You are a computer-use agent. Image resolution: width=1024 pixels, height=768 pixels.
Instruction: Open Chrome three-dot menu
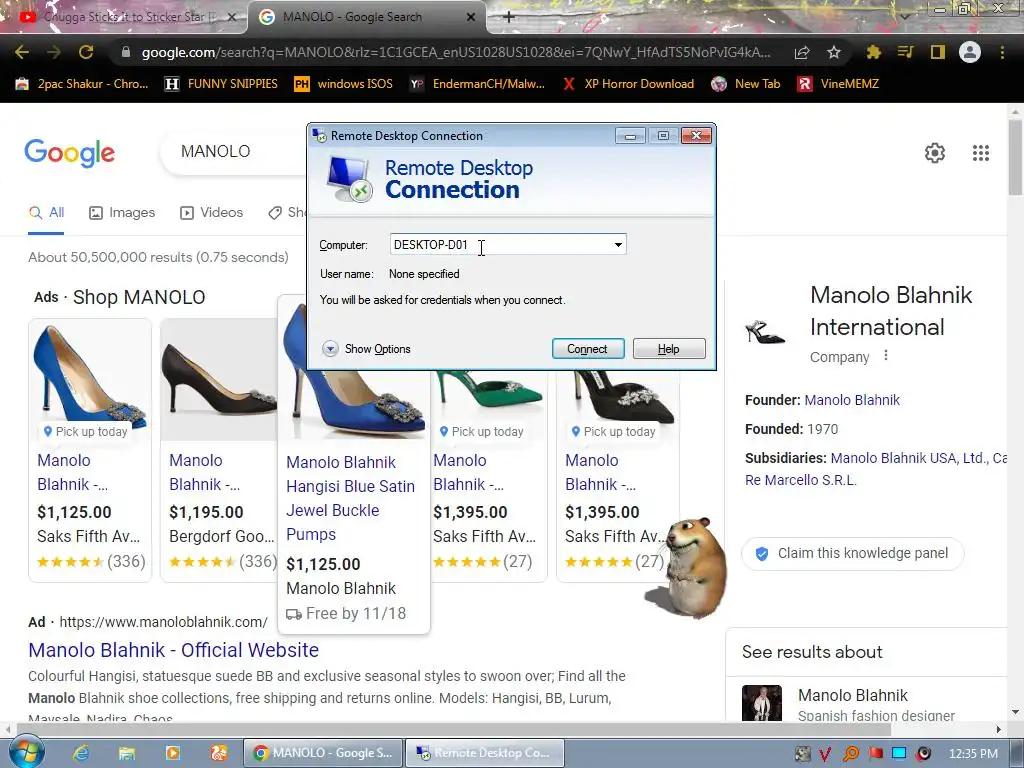point(1002,52)
